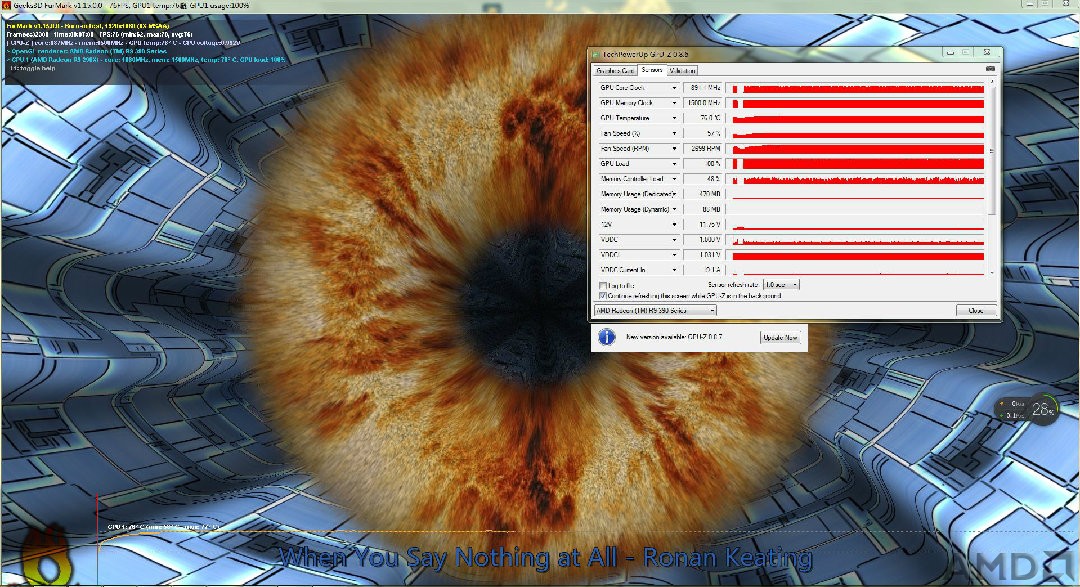Minimize the GPU-Z window

click(951, 52)
